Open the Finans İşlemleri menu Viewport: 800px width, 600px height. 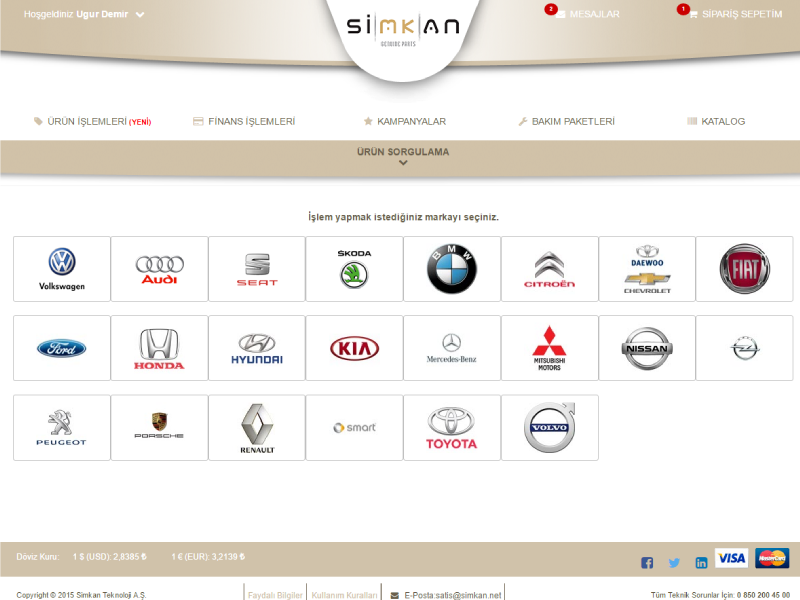click(244, 121)
